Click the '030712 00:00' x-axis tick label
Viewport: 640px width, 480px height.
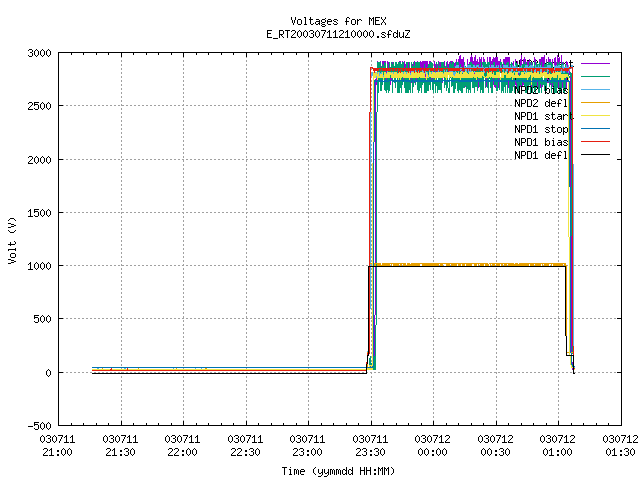coord(432,446)
